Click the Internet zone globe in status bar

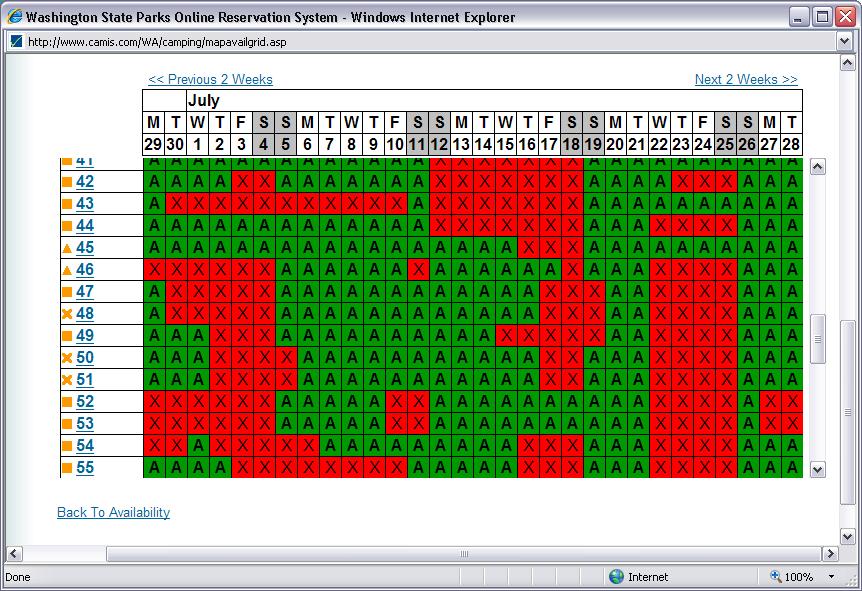tap(616, 577)
